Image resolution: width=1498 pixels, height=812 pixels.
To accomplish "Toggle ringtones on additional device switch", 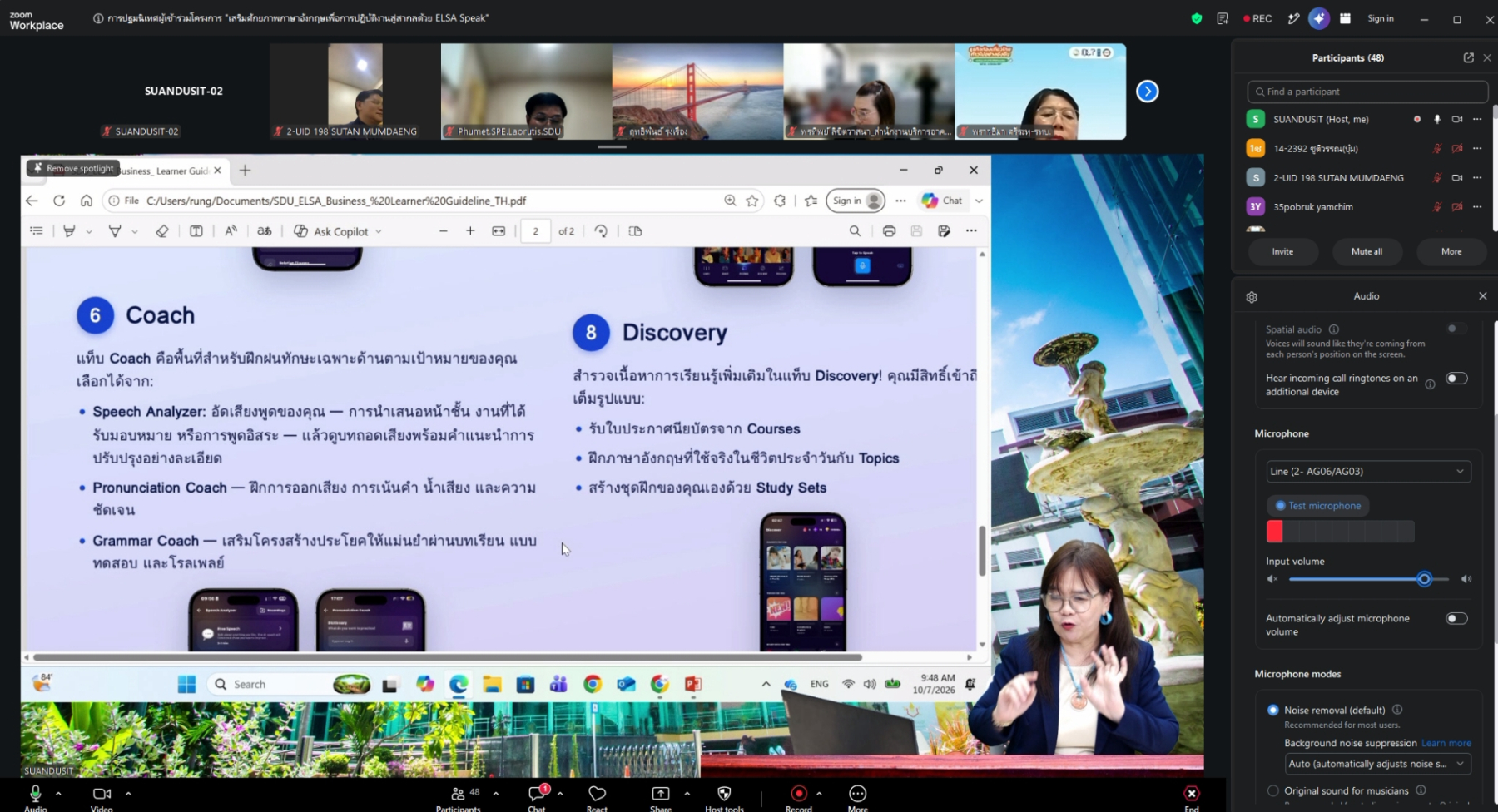I will 1456,379.
